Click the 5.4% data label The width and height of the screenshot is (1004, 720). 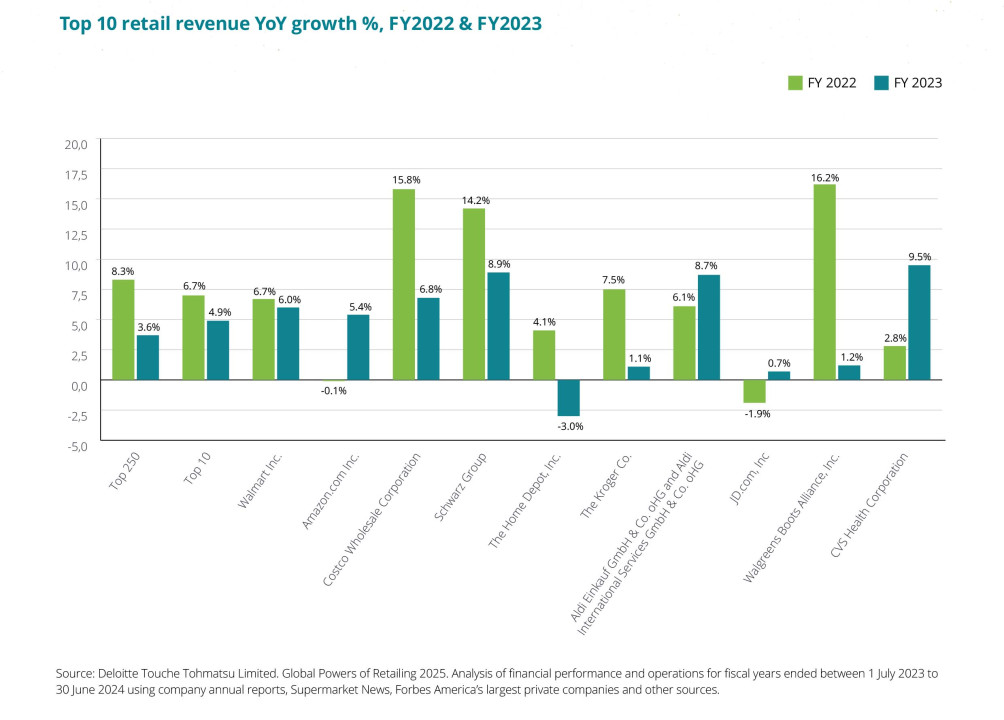(360, 307)
